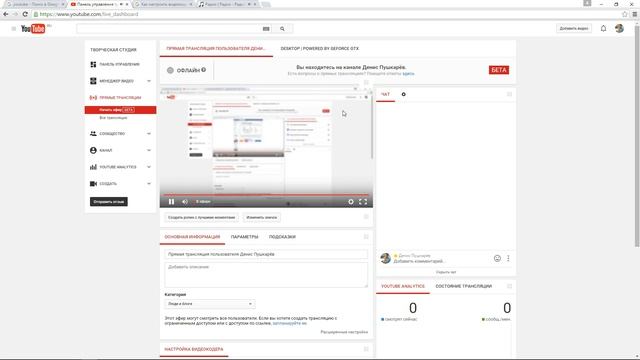Click the Изменить значок button
The height and width of the screenshot is (360, 640).
pos(262,218)
